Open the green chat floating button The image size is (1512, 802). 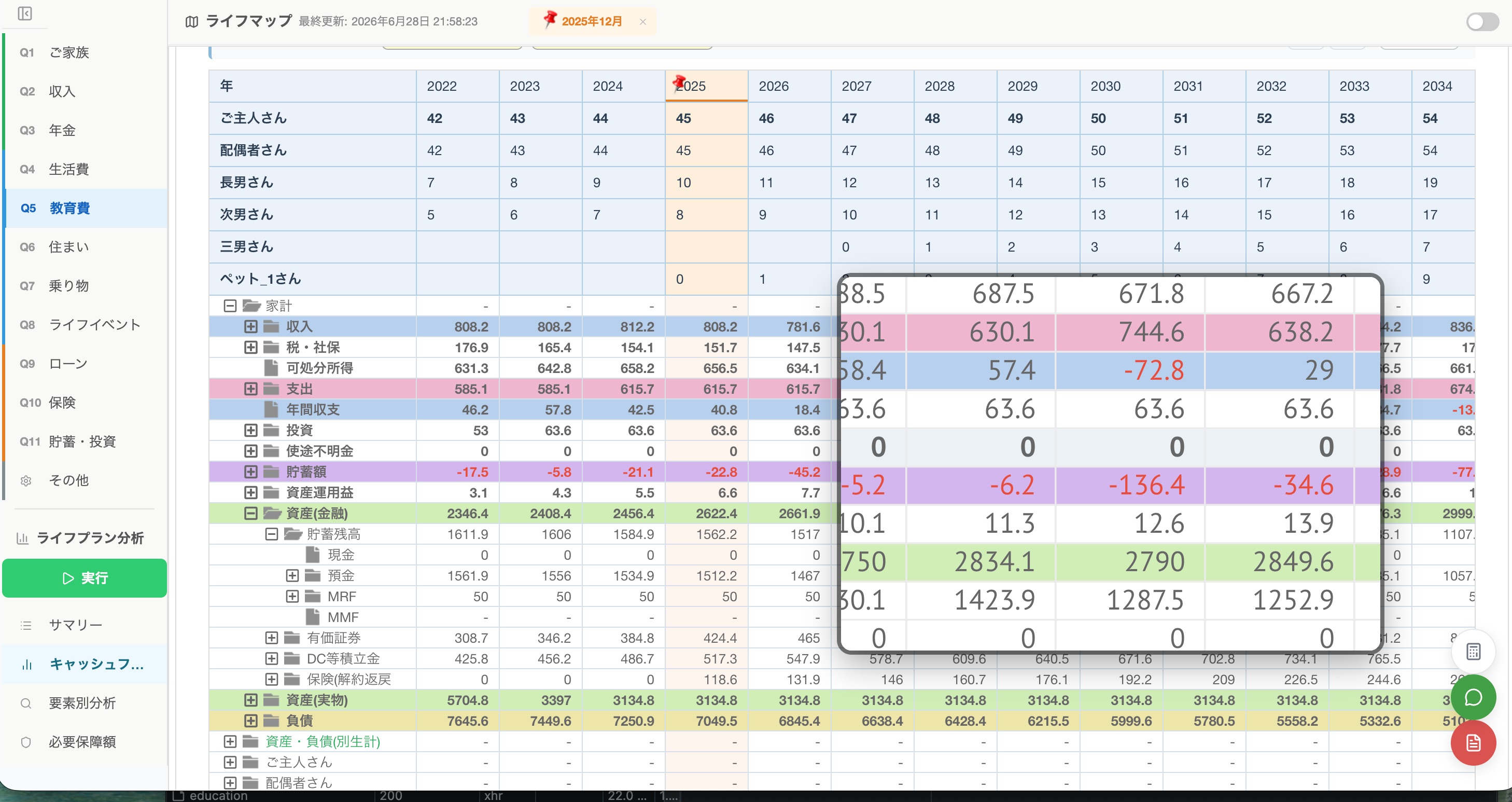tap(1473, 697)
